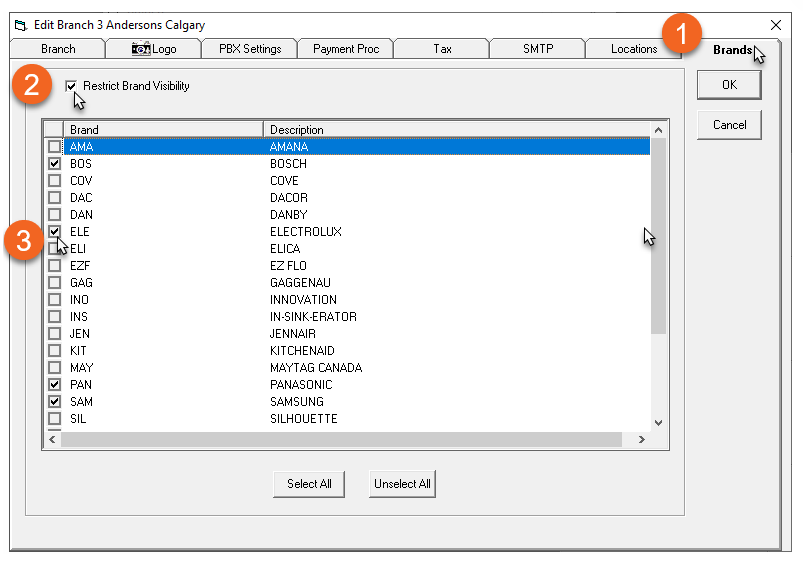The image size is (803, 563).
Task: Uncheck the BOS brand checkbox
Action: [x=54, y=163]
